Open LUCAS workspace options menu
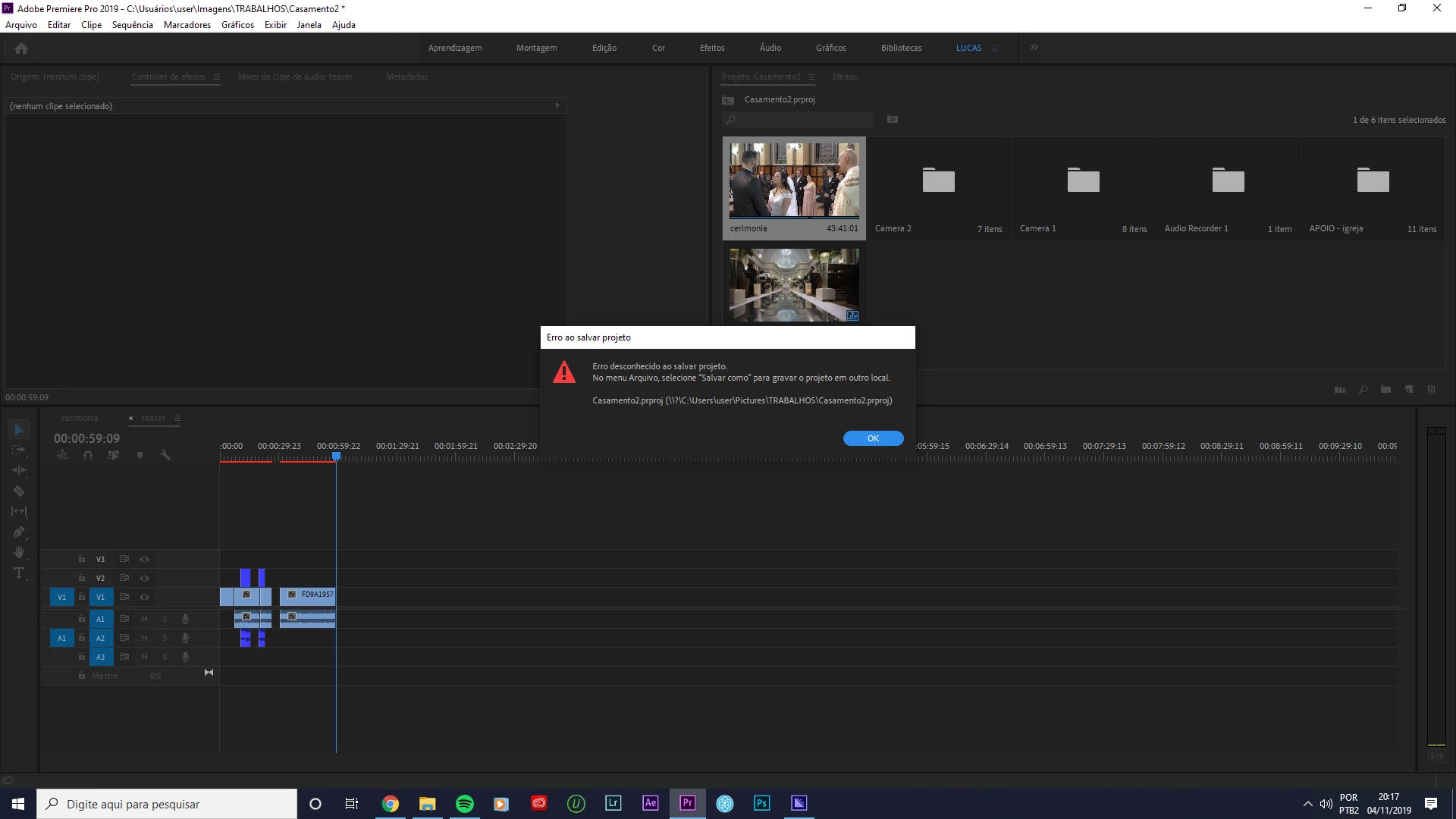This screenshot has width=1456, height=819. (x=995, y=48)
